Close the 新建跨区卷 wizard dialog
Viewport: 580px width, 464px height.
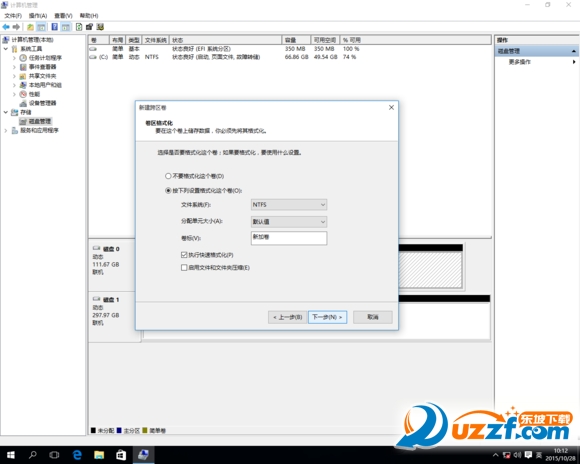tap(391, 107)
